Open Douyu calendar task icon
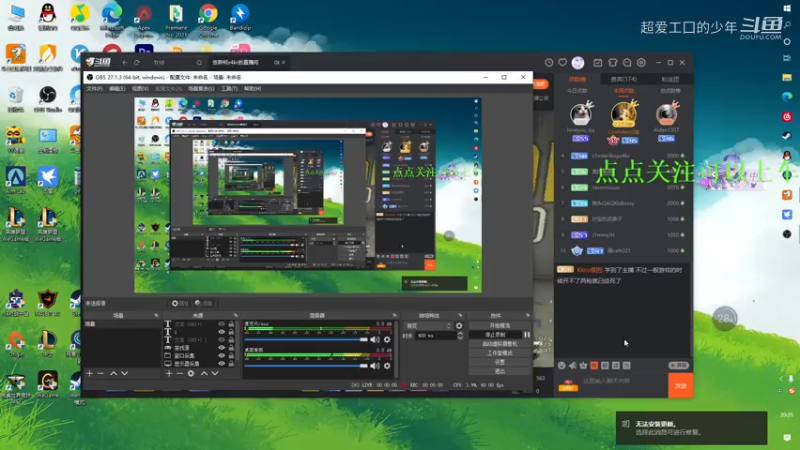This screenshot has height=450, width=800. [597, 62]
